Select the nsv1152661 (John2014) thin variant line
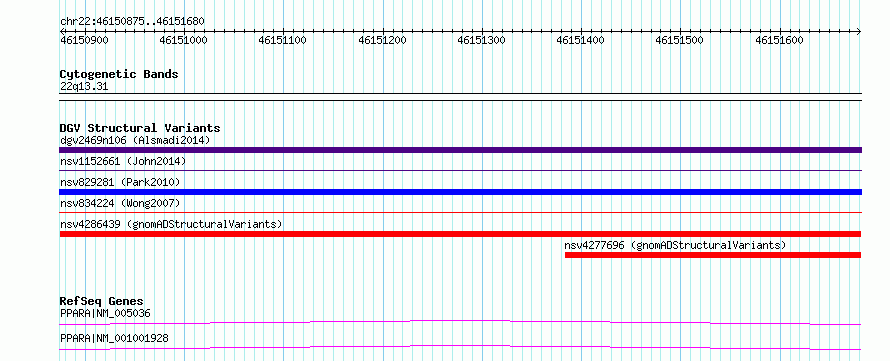Viewport: 890px width, 361px height. point(460,170)
